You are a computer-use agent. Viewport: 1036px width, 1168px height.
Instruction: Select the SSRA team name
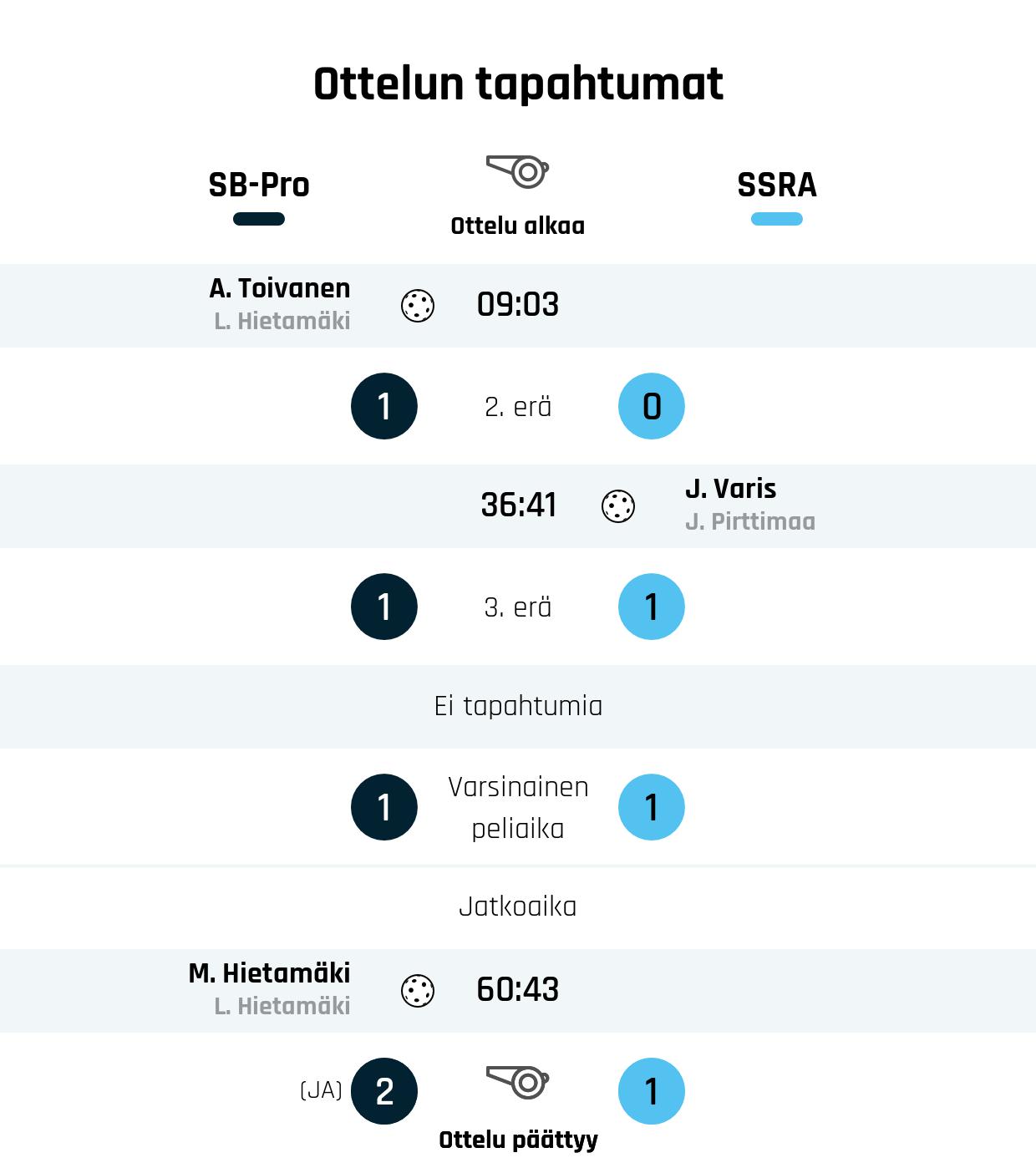777,185
